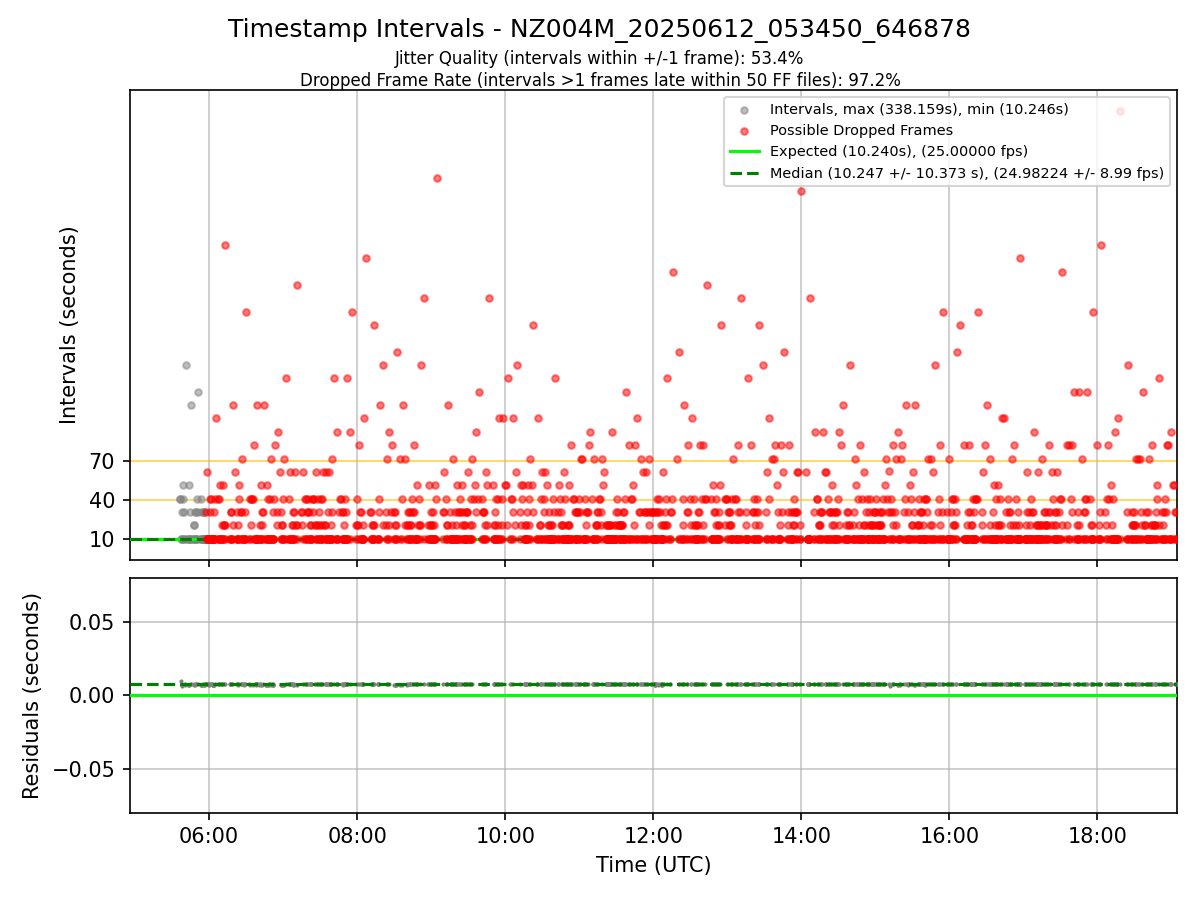Click the dashed green line sample in the legend
Image resolution: width=1200 pixels, height=900 pixels.
click(744, 173)
